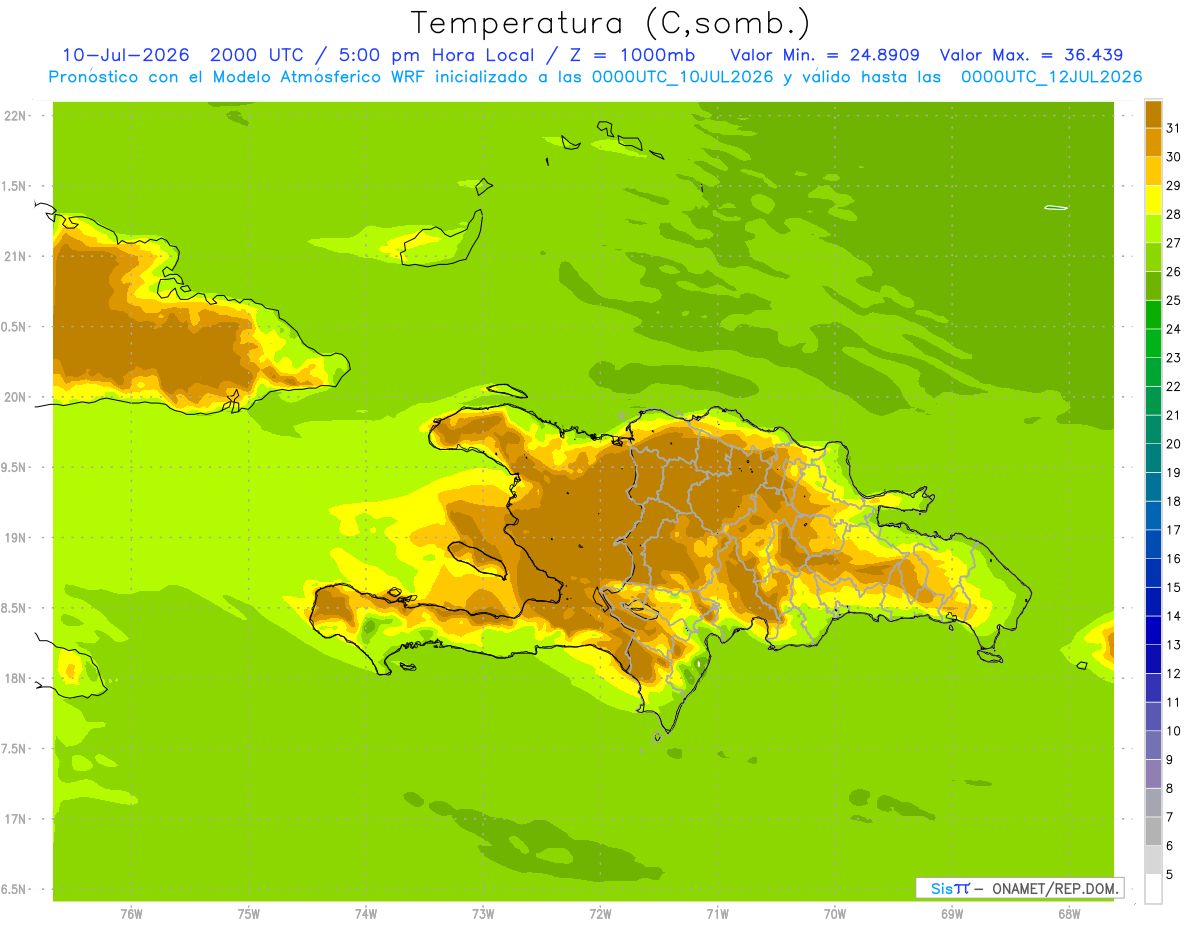This screenshot has width=1200, height=927.
Task: Click the "71W" longitude label
Action: pyautogui.click(x=717, y=914)
